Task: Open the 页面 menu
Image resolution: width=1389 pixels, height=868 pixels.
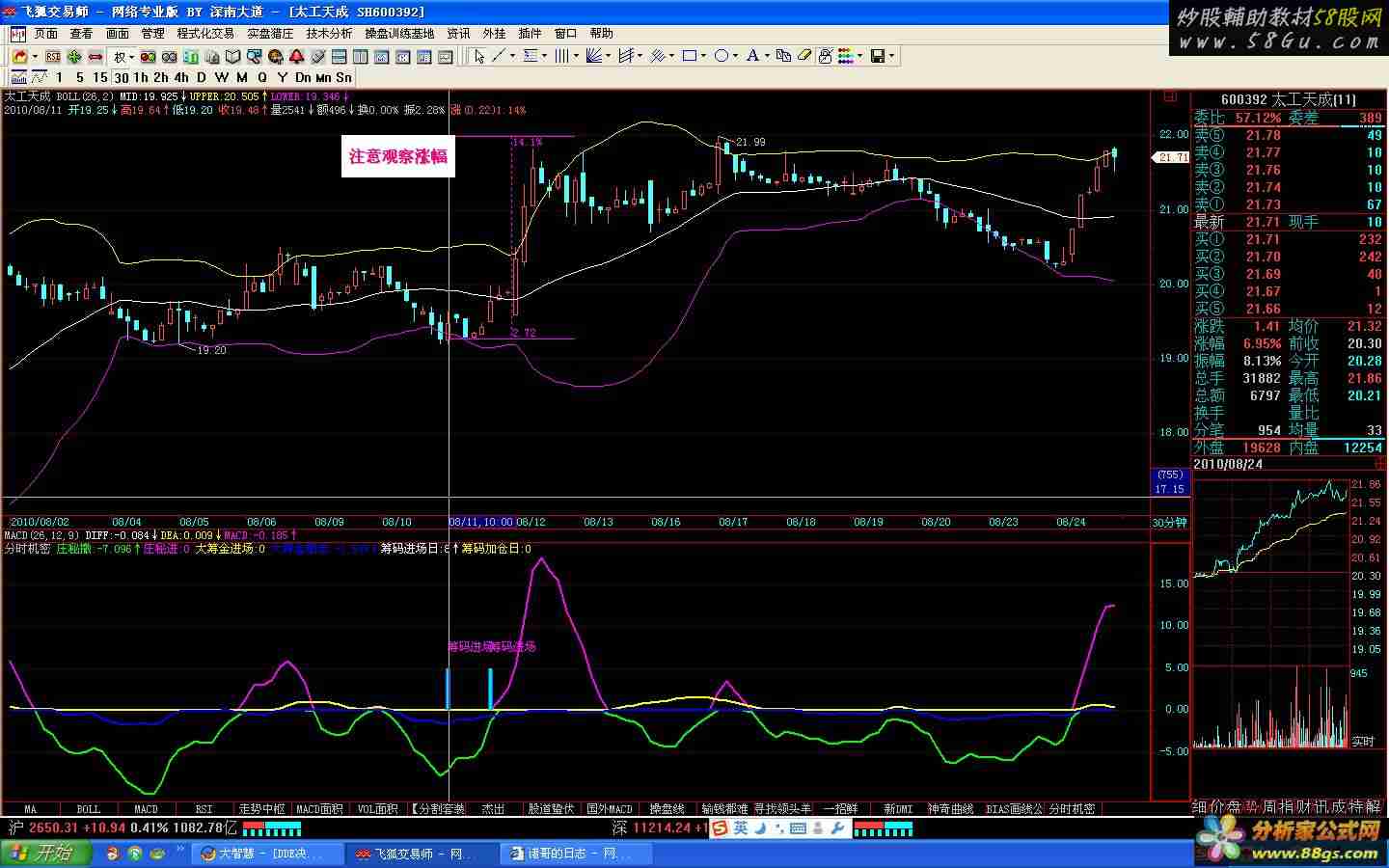Action: click(x=46, y=33)
